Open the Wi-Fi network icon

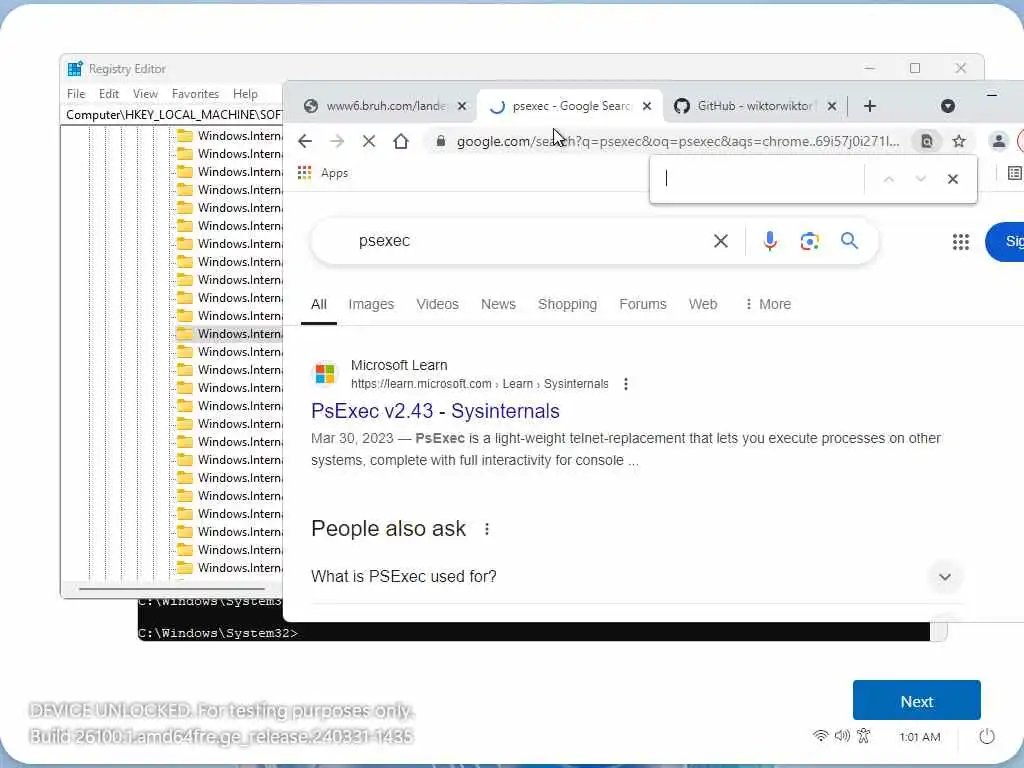[x=820, y=736]
